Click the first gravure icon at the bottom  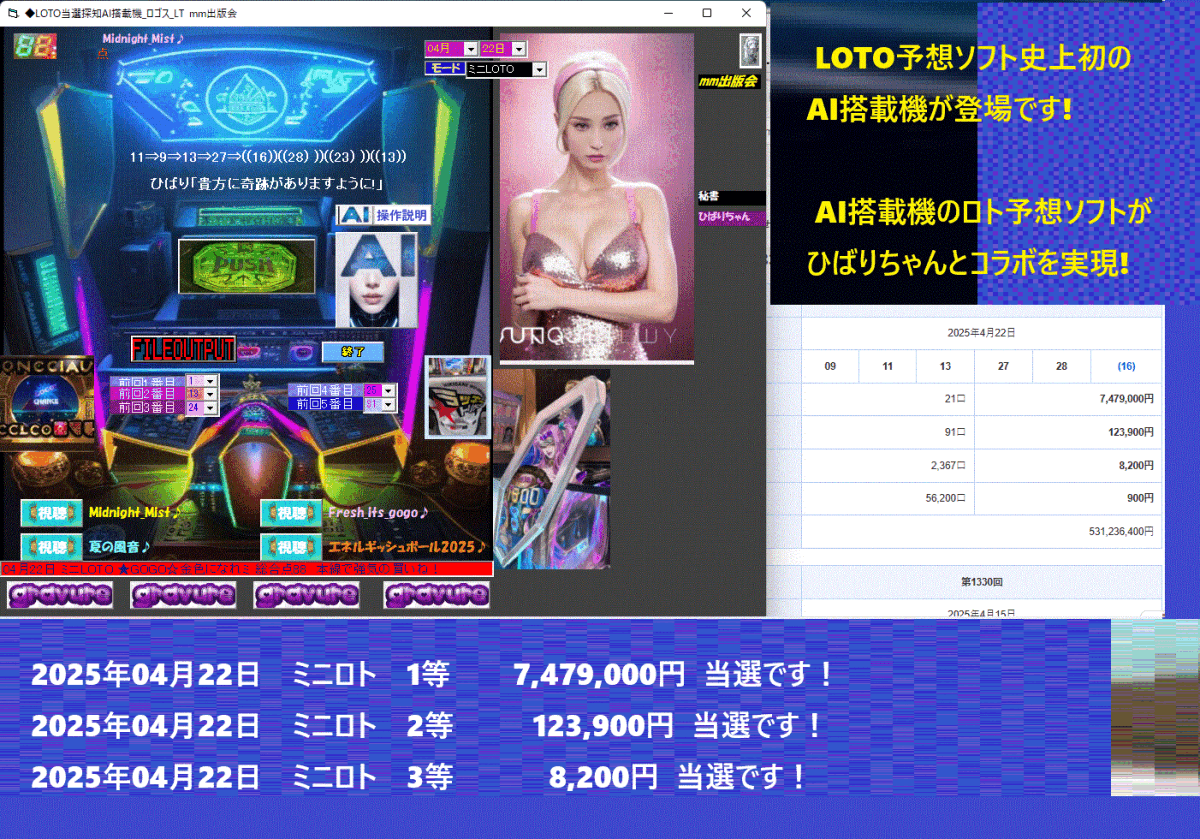tap(60, 594)
